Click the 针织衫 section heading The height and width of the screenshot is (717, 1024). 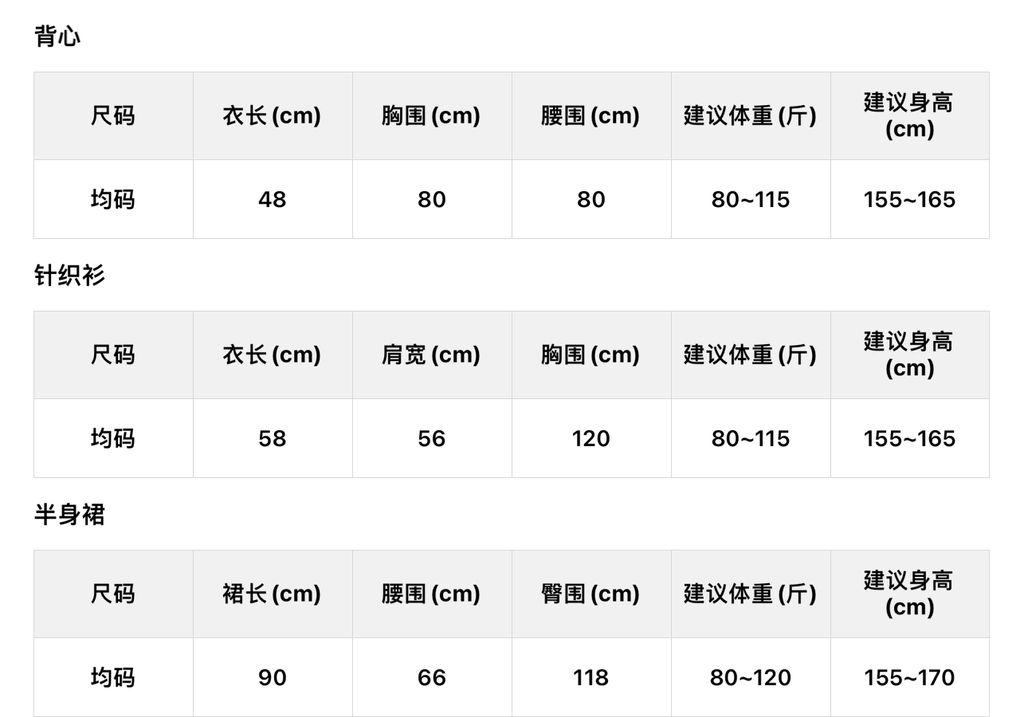point(69,276)
